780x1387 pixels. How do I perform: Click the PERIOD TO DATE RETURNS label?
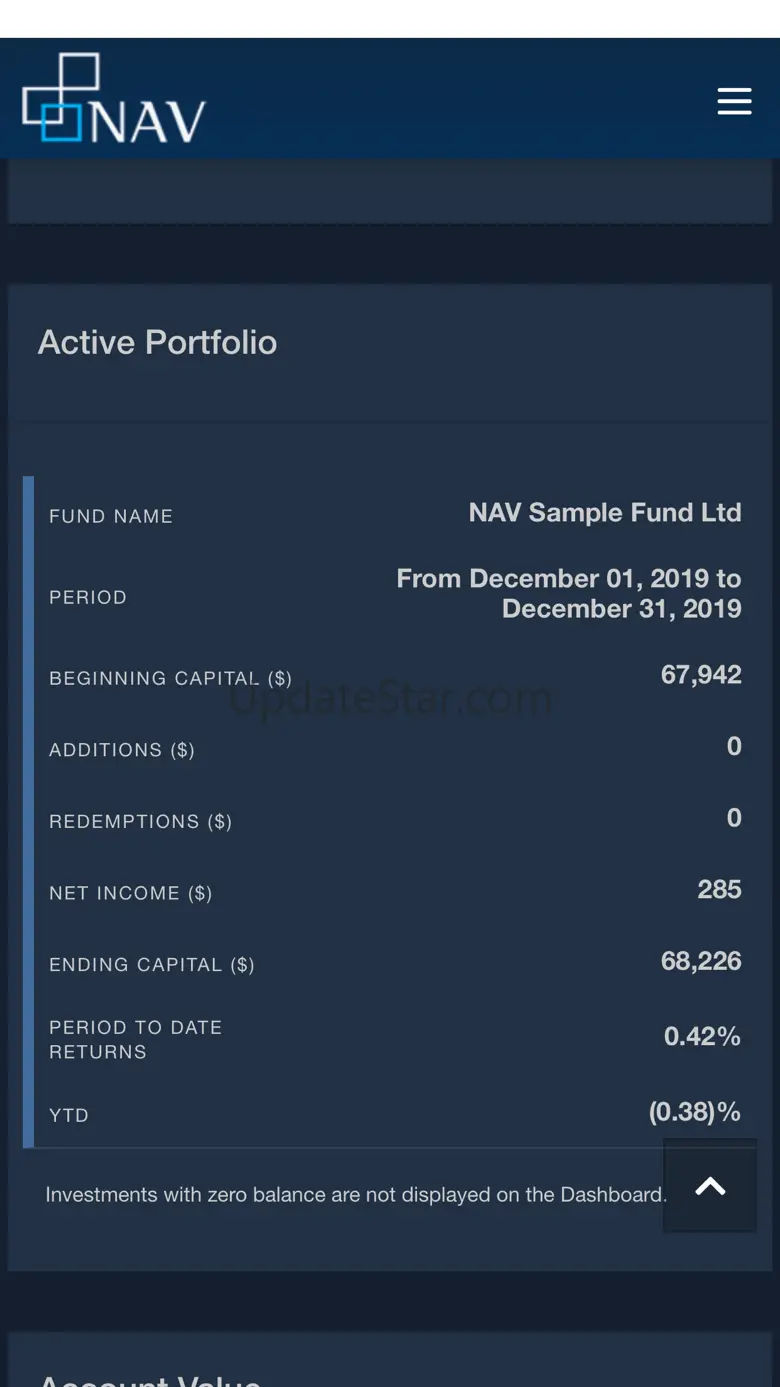click(135, 1039)
